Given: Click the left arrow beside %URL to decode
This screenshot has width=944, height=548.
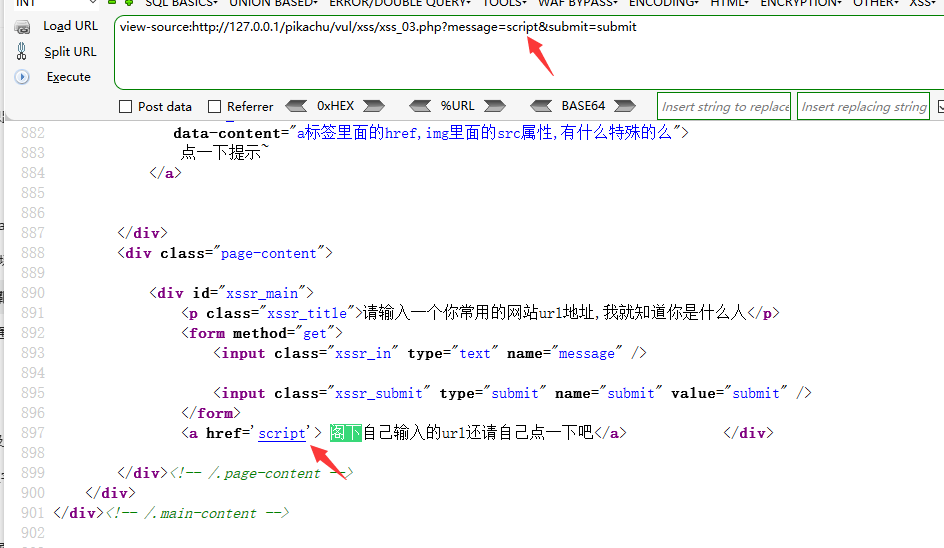Looking at the screenshot, I should [420, 106].
